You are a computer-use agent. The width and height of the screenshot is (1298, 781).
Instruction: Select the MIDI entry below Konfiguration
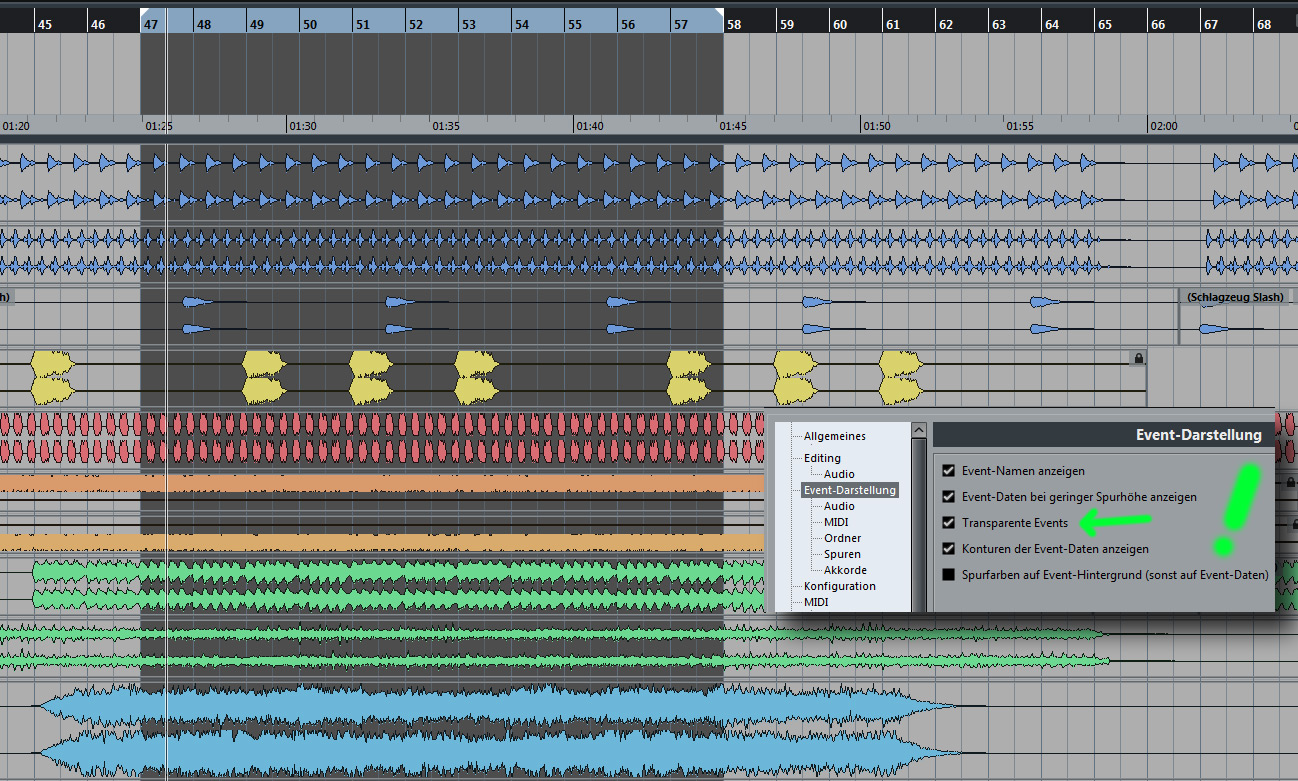[x=816, y=602]
